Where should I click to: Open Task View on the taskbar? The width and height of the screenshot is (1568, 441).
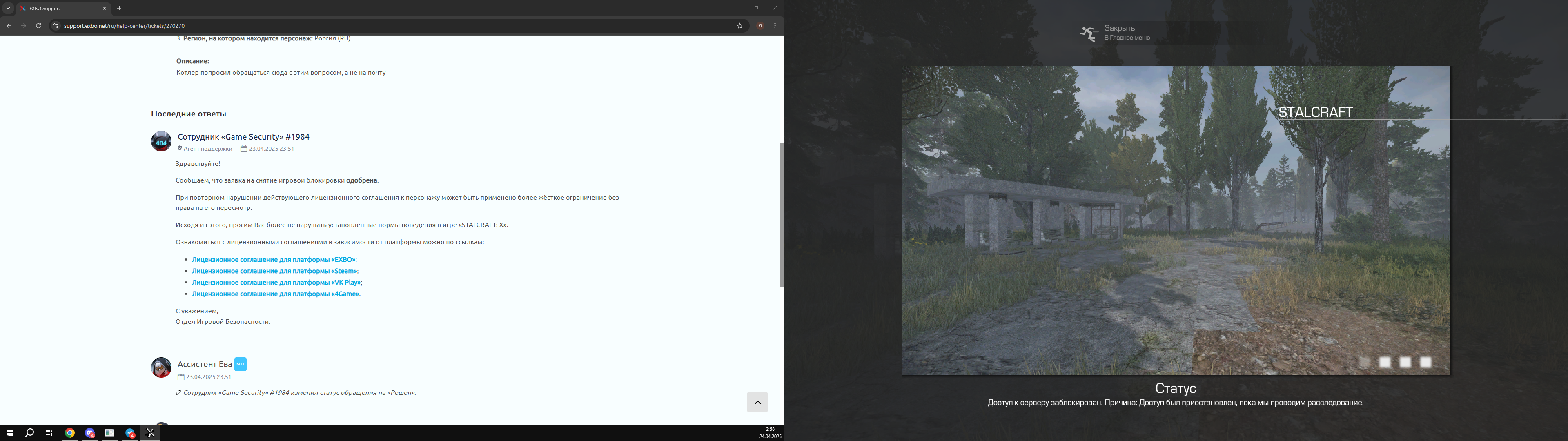[x=49, y=433]
